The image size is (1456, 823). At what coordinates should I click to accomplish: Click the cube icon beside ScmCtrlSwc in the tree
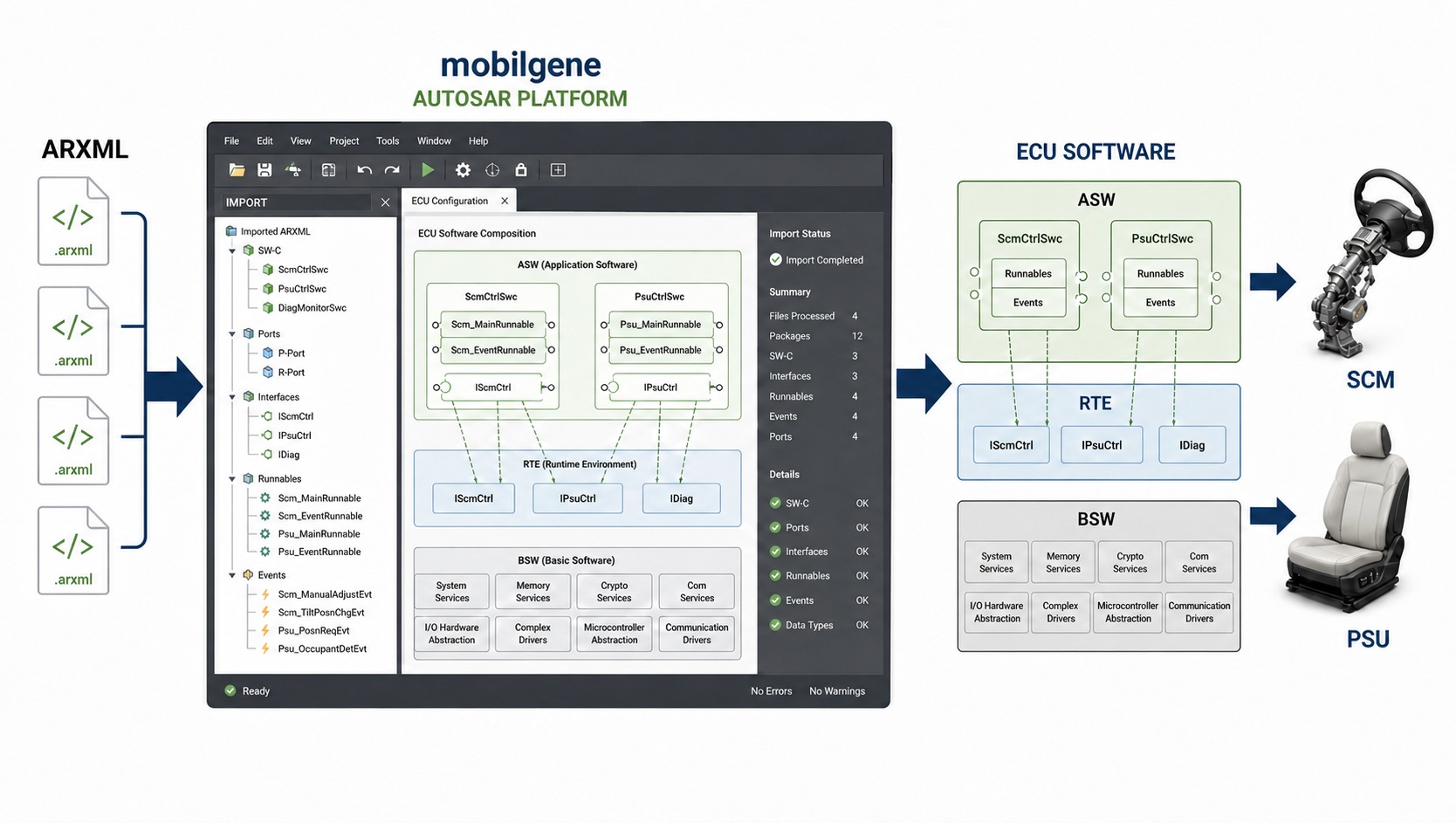tap(268, 270)
